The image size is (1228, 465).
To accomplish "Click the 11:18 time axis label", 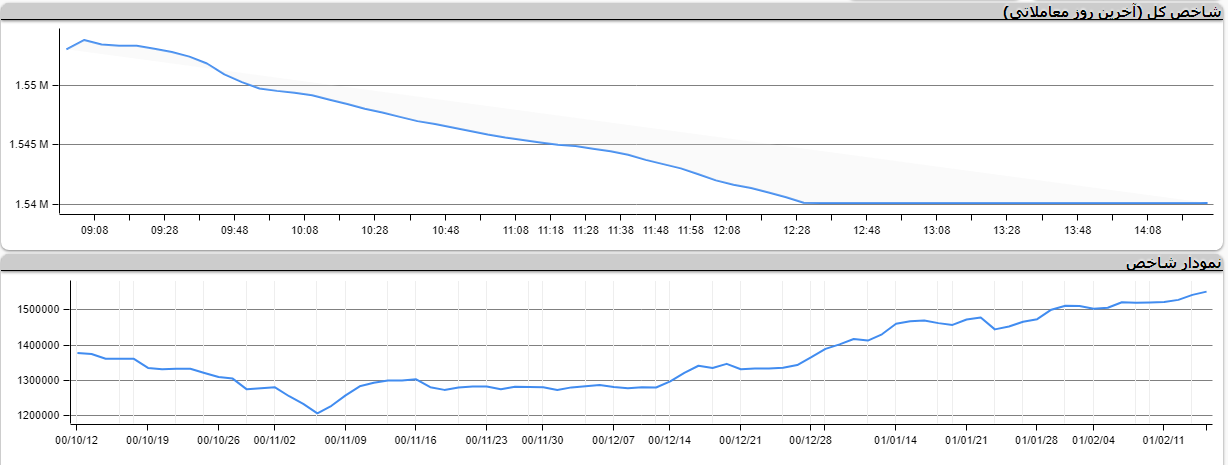I will click(551, 230).
